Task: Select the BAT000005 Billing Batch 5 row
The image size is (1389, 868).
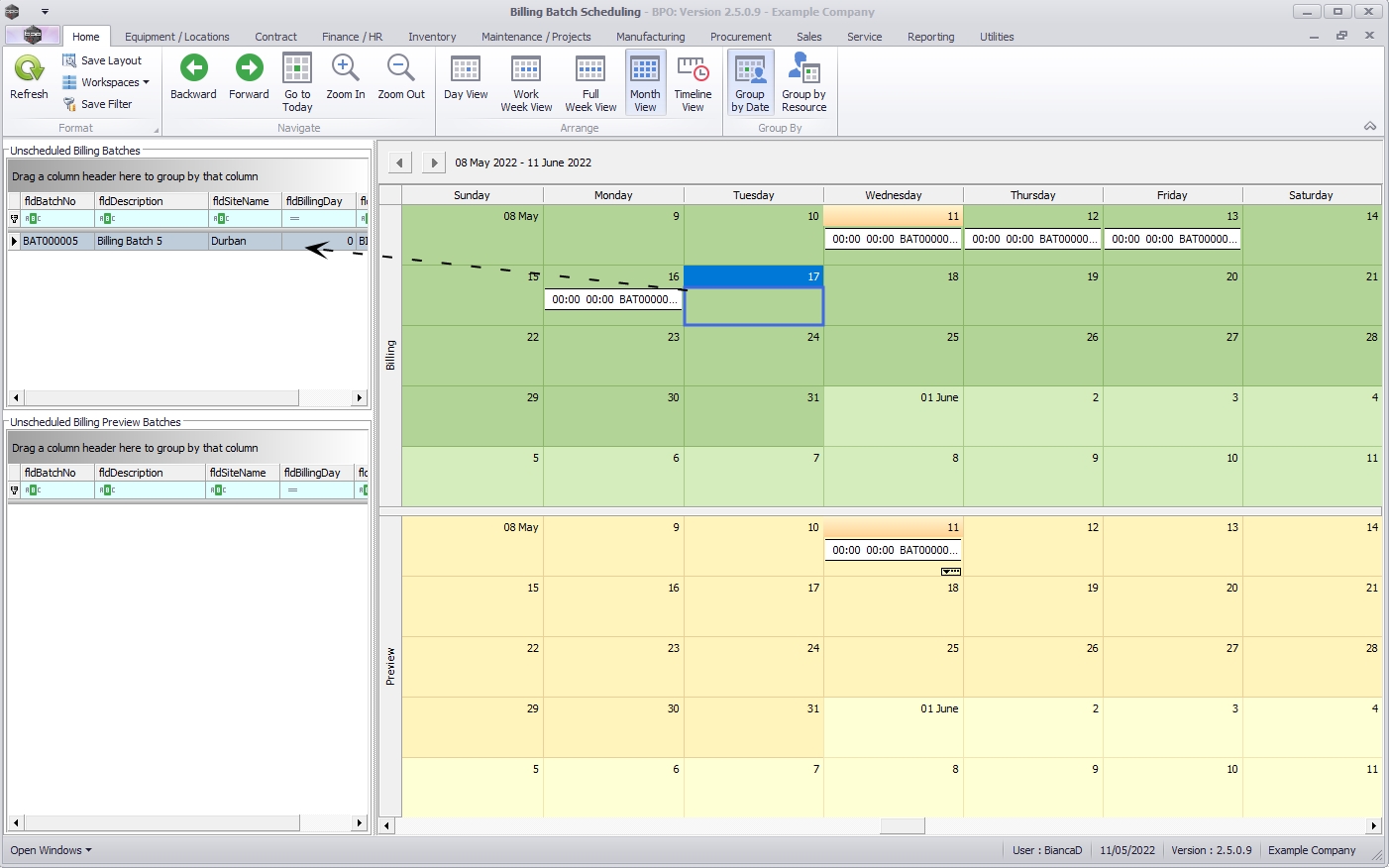Action: tap(129, 241)
